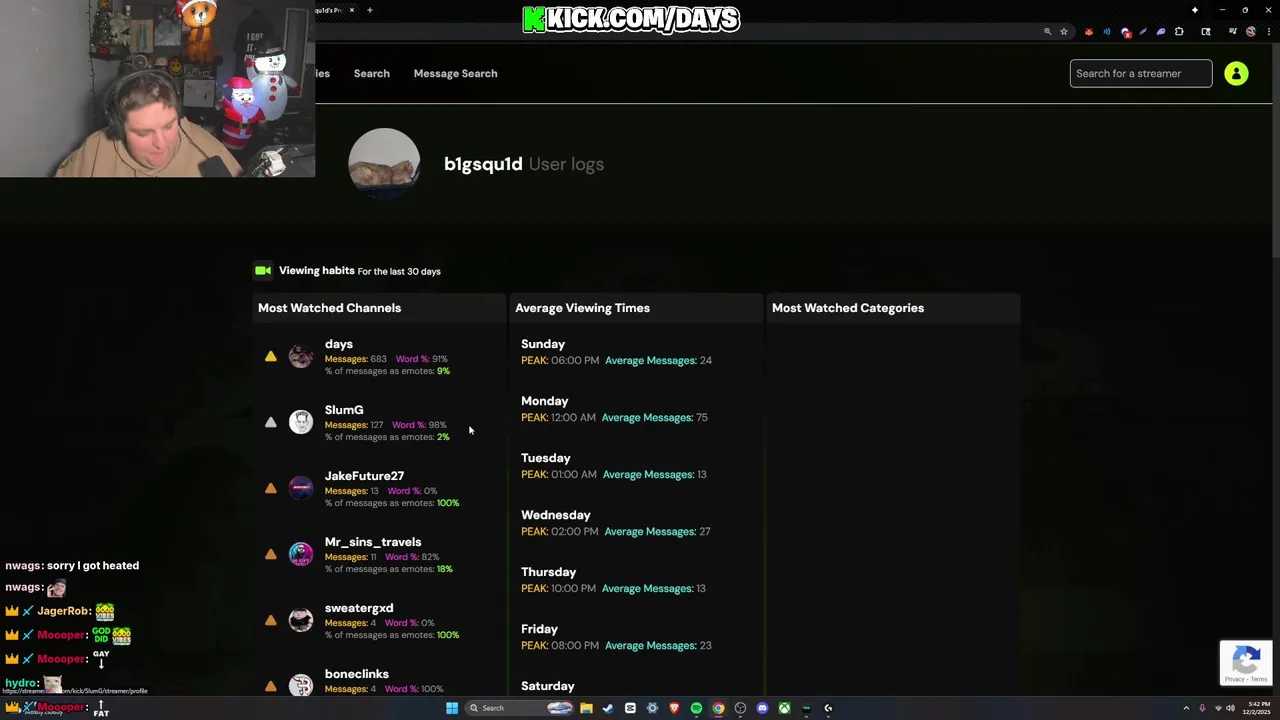Show hidden system tray icons chevron
The width and height of the screenshot is (1280, 720).
tap(1186, 708)
